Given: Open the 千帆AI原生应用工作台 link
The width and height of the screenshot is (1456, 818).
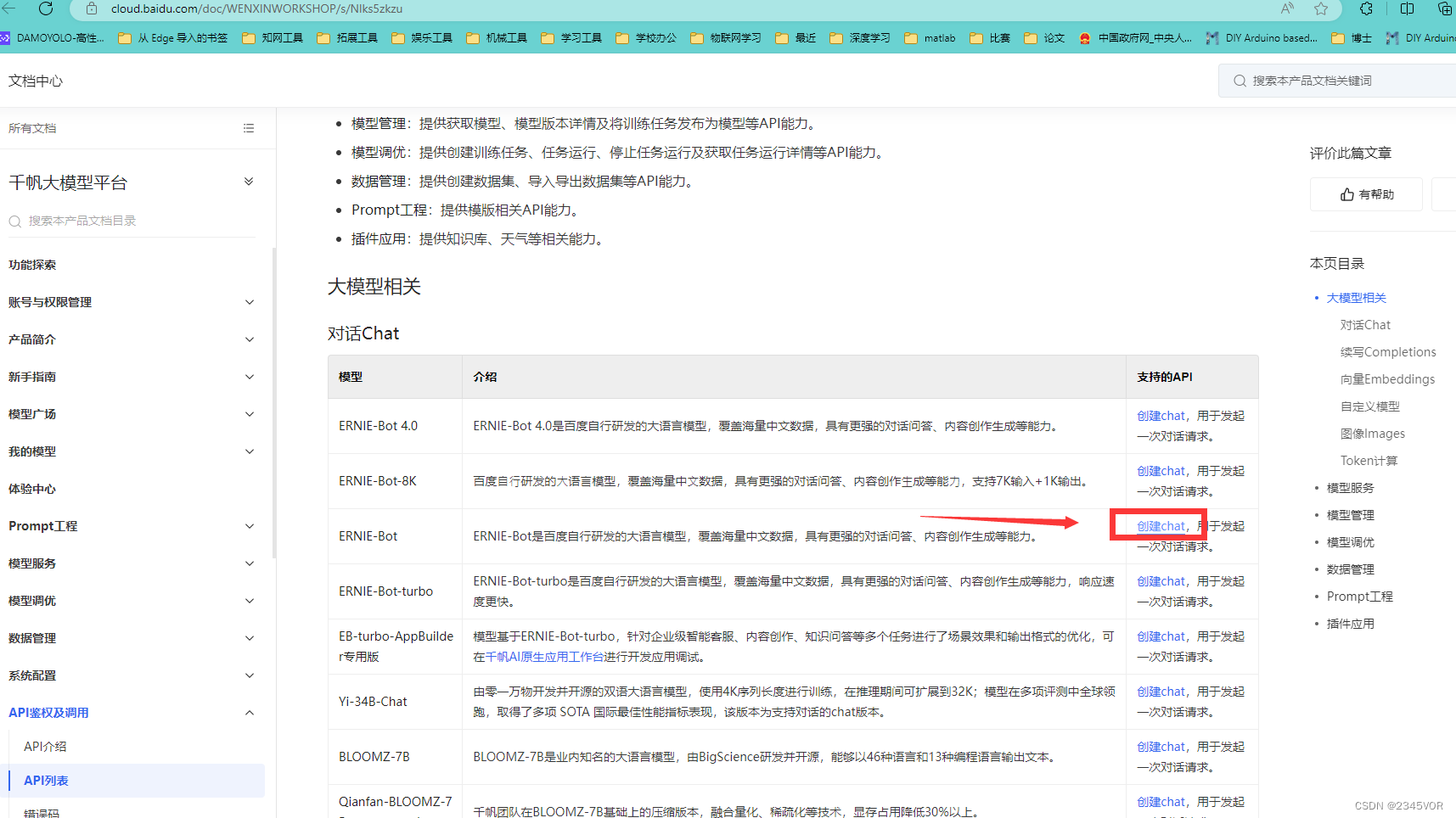Looking at the screenshot, I should point(544,657).
